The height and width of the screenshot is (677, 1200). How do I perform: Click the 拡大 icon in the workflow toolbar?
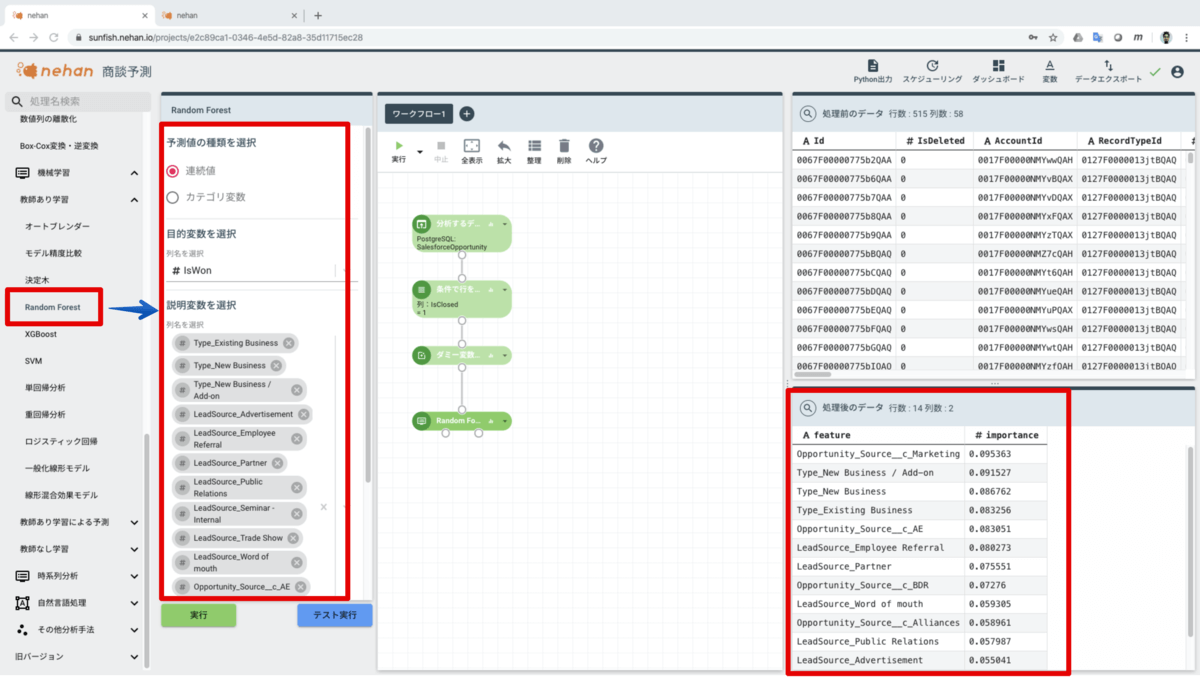coord(504,145)
